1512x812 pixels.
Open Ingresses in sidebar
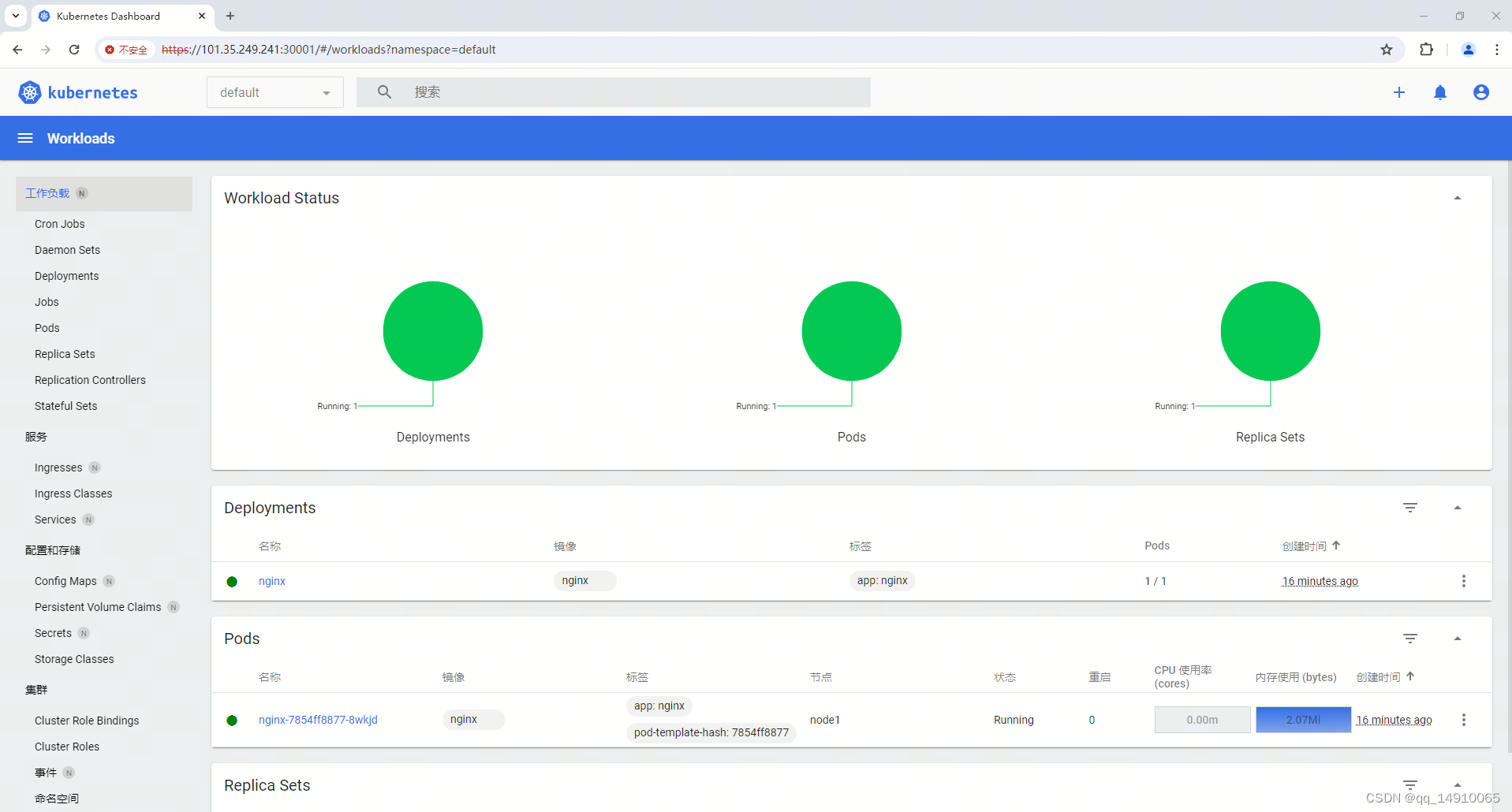pos(58,467)
